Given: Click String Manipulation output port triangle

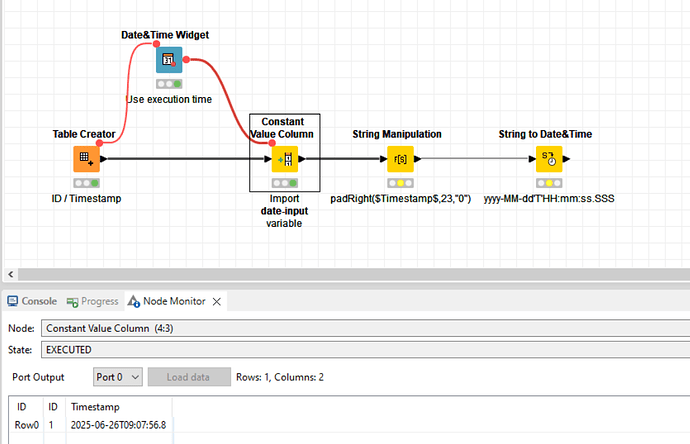Looking at the screenshot, I should click(x=418, y=159).
